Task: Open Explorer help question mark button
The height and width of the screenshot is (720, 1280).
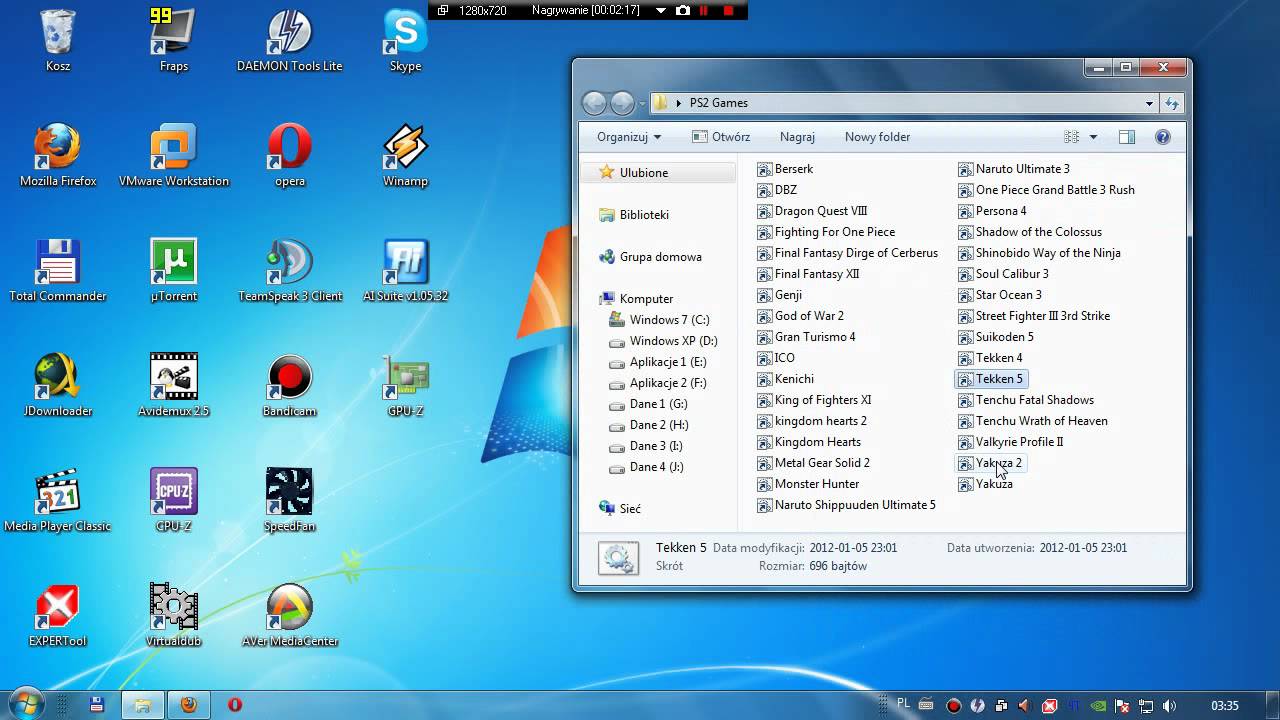Action: 1163,137
